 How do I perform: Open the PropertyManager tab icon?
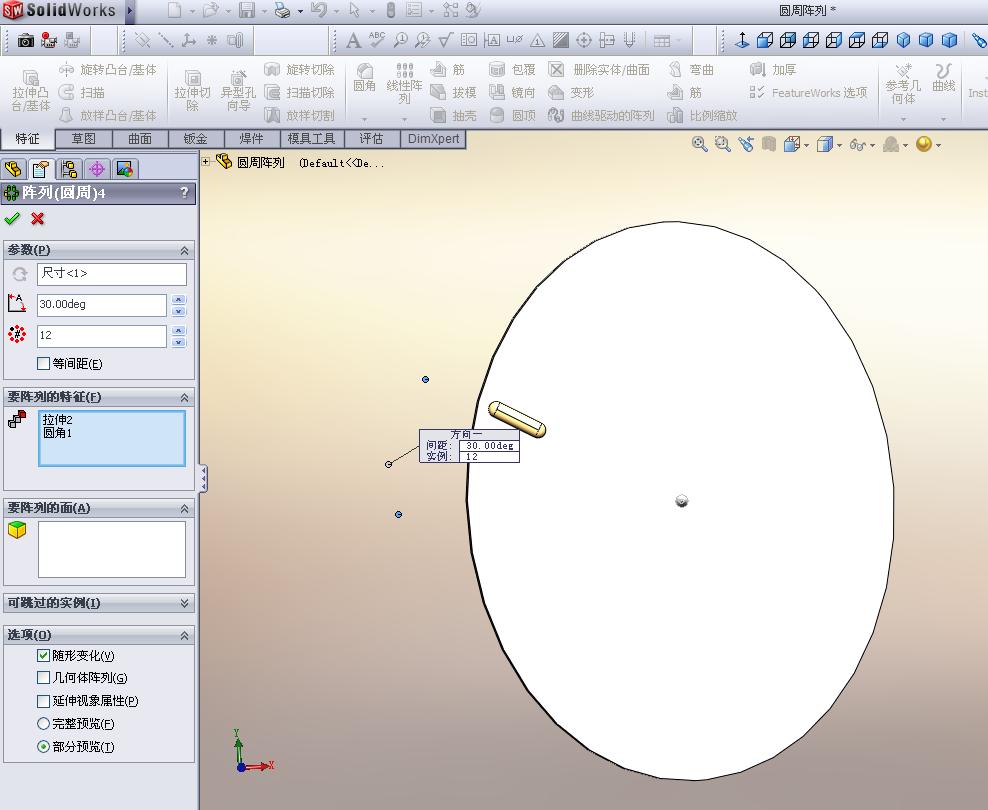[40, 169]
